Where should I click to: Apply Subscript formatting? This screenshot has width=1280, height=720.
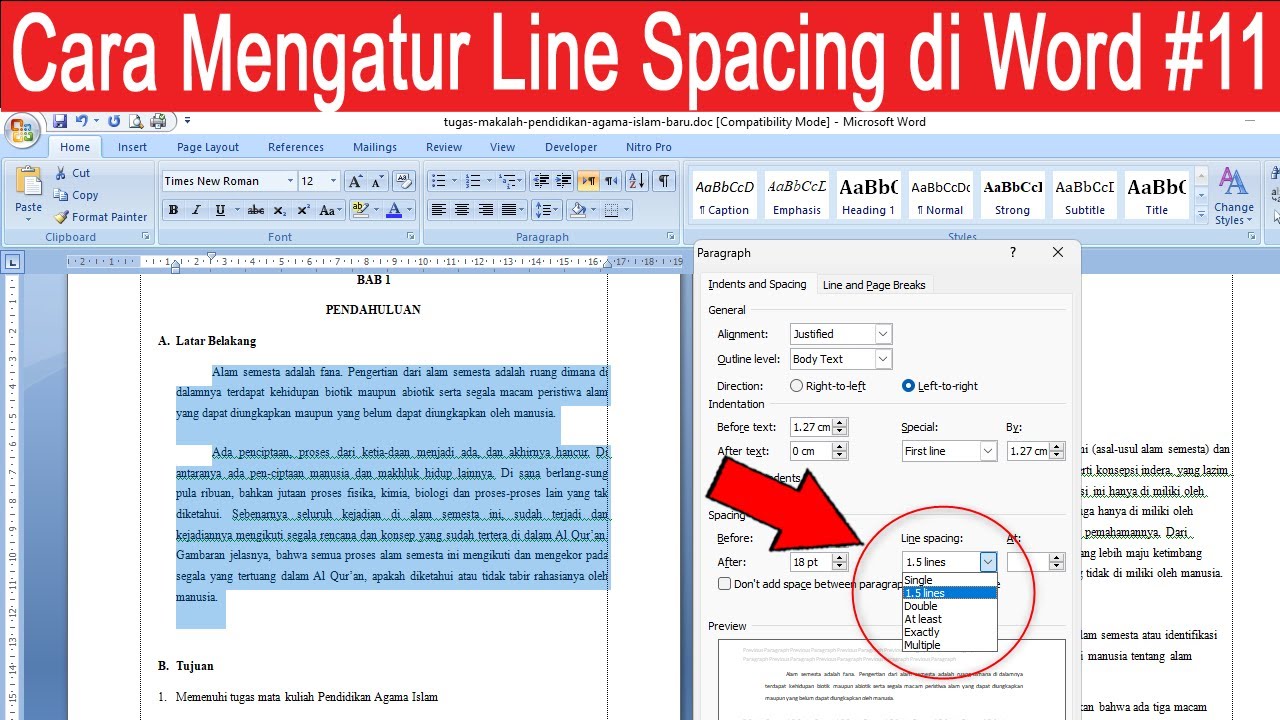coord(280,210)
